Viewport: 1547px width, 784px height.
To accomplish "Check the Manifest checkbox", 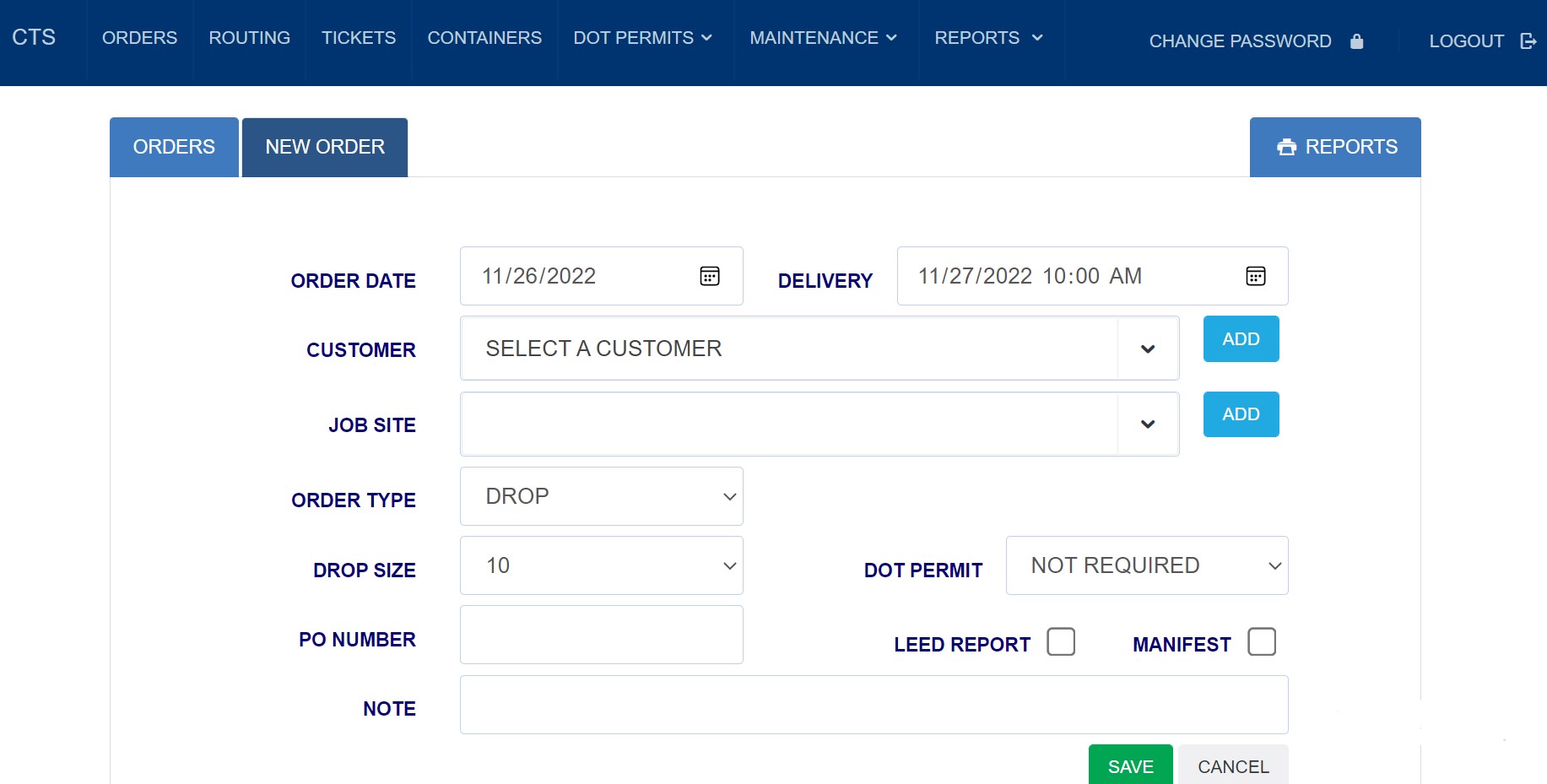I will tap(1261, 642).
